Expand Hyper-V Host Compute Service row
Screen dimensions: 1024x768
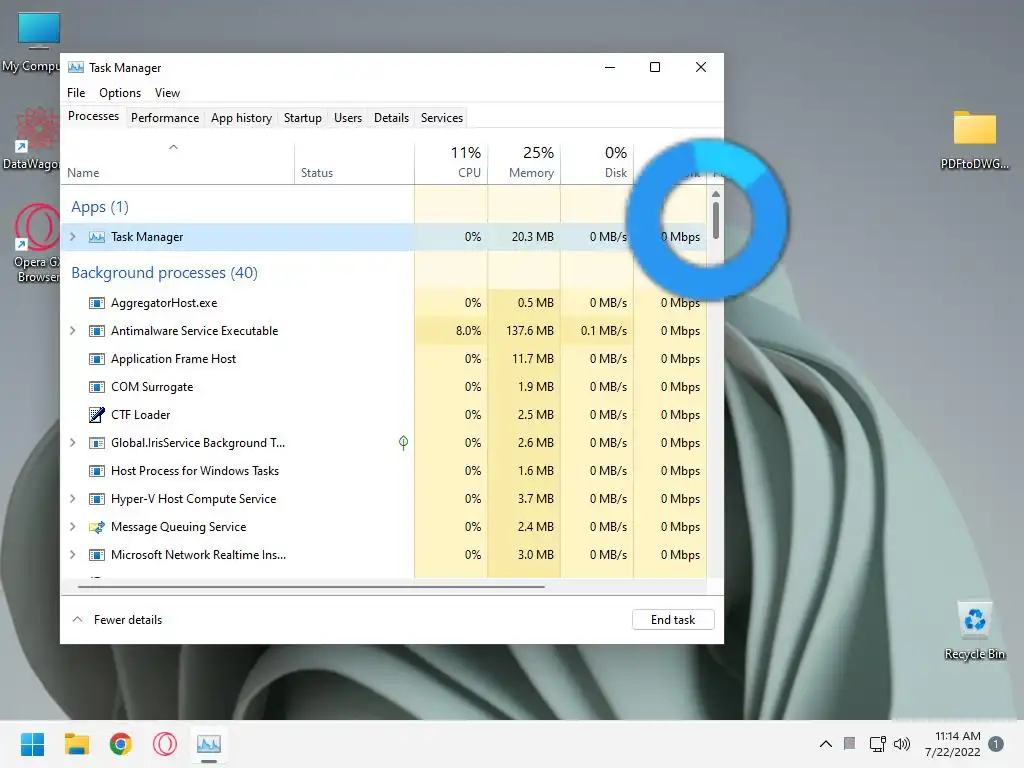pyautogui.click(x=72, y=499)
